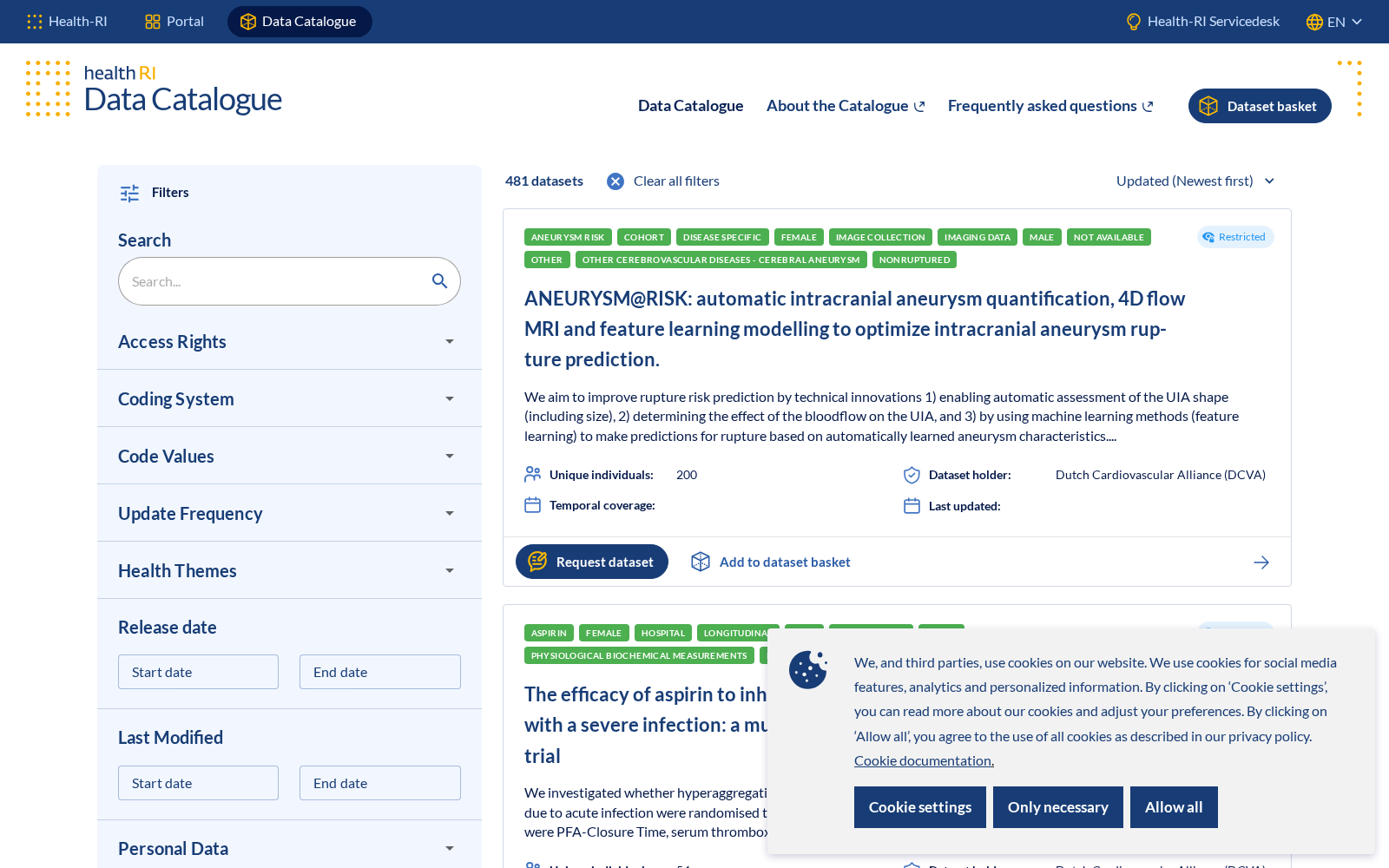
Task: Click Last Modified End date field
Action: [380, 783]
